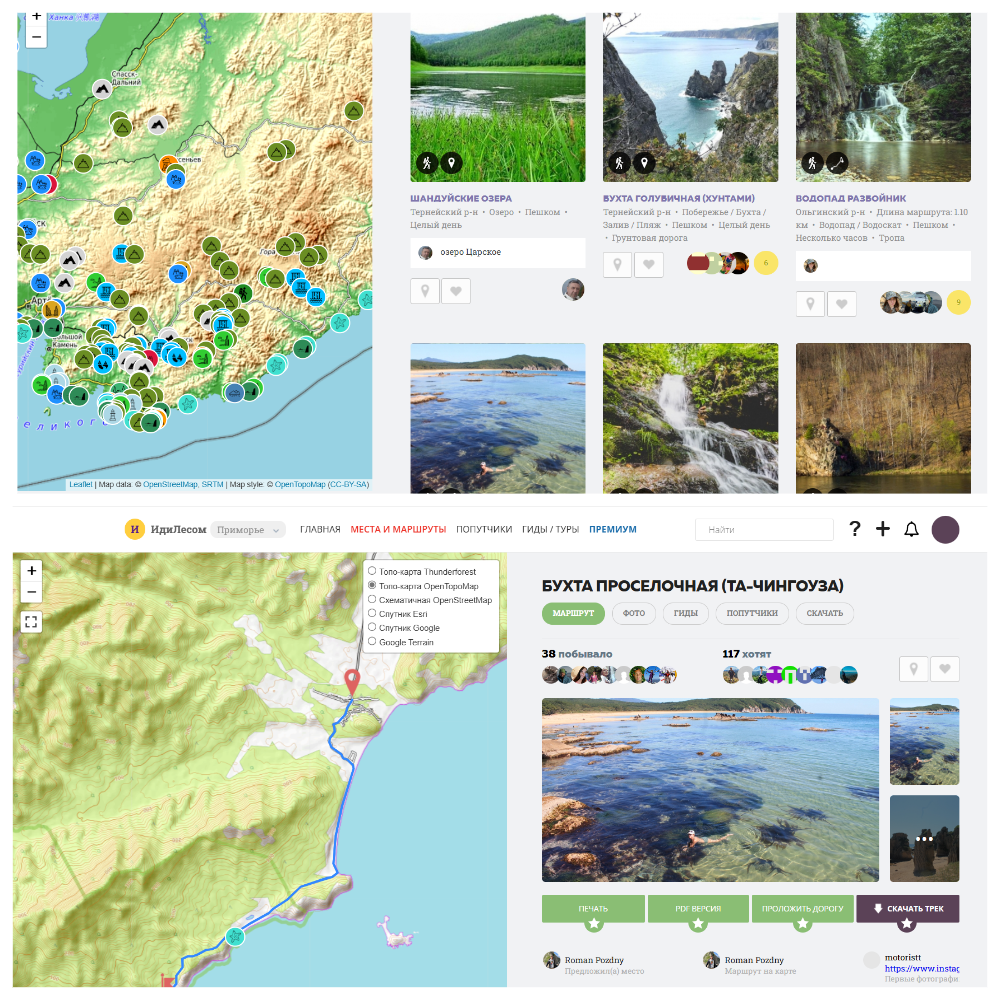Open the help question mark icon

(x=854, y=530)
